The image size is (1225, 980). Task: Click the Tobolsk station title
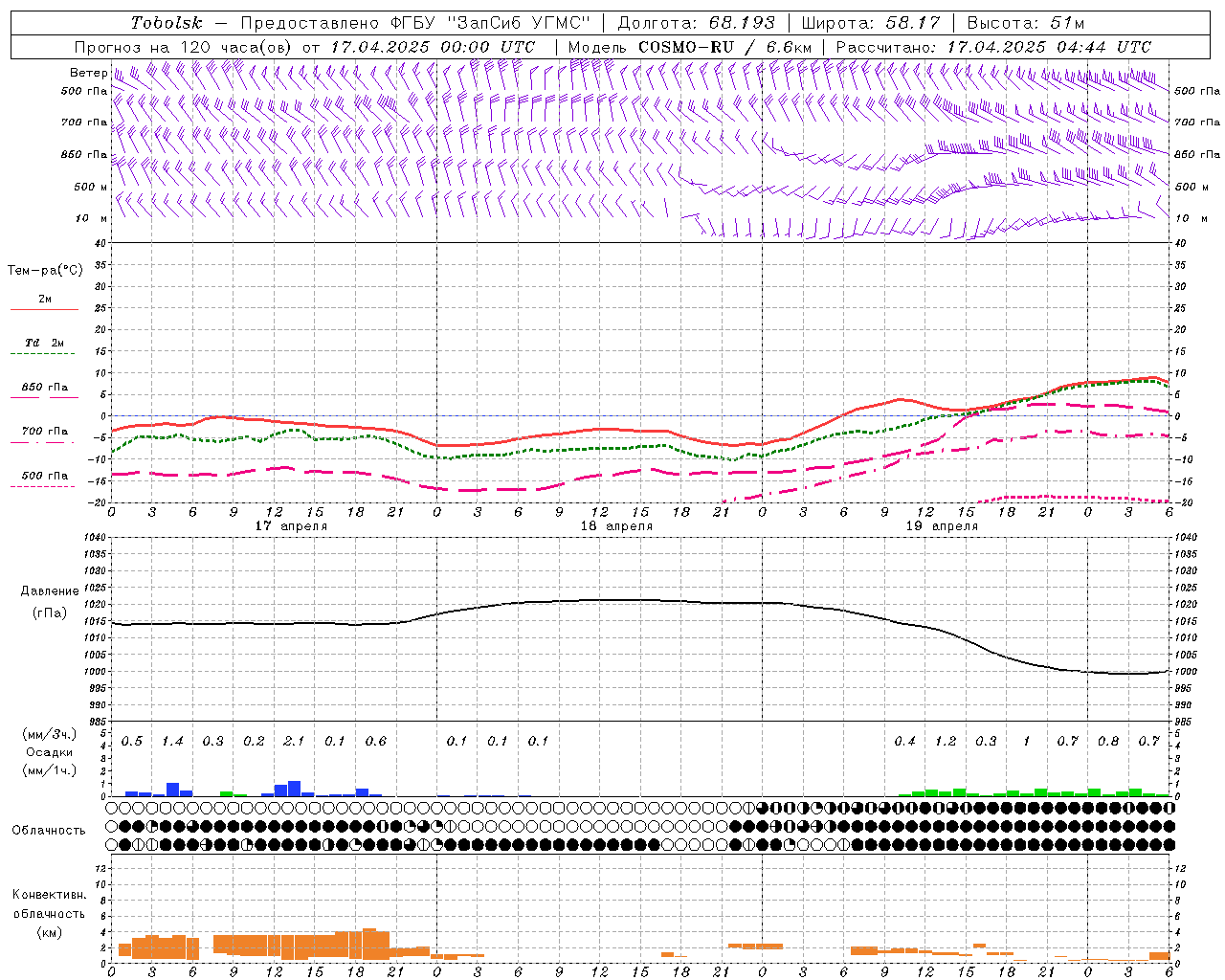(167, 23)
